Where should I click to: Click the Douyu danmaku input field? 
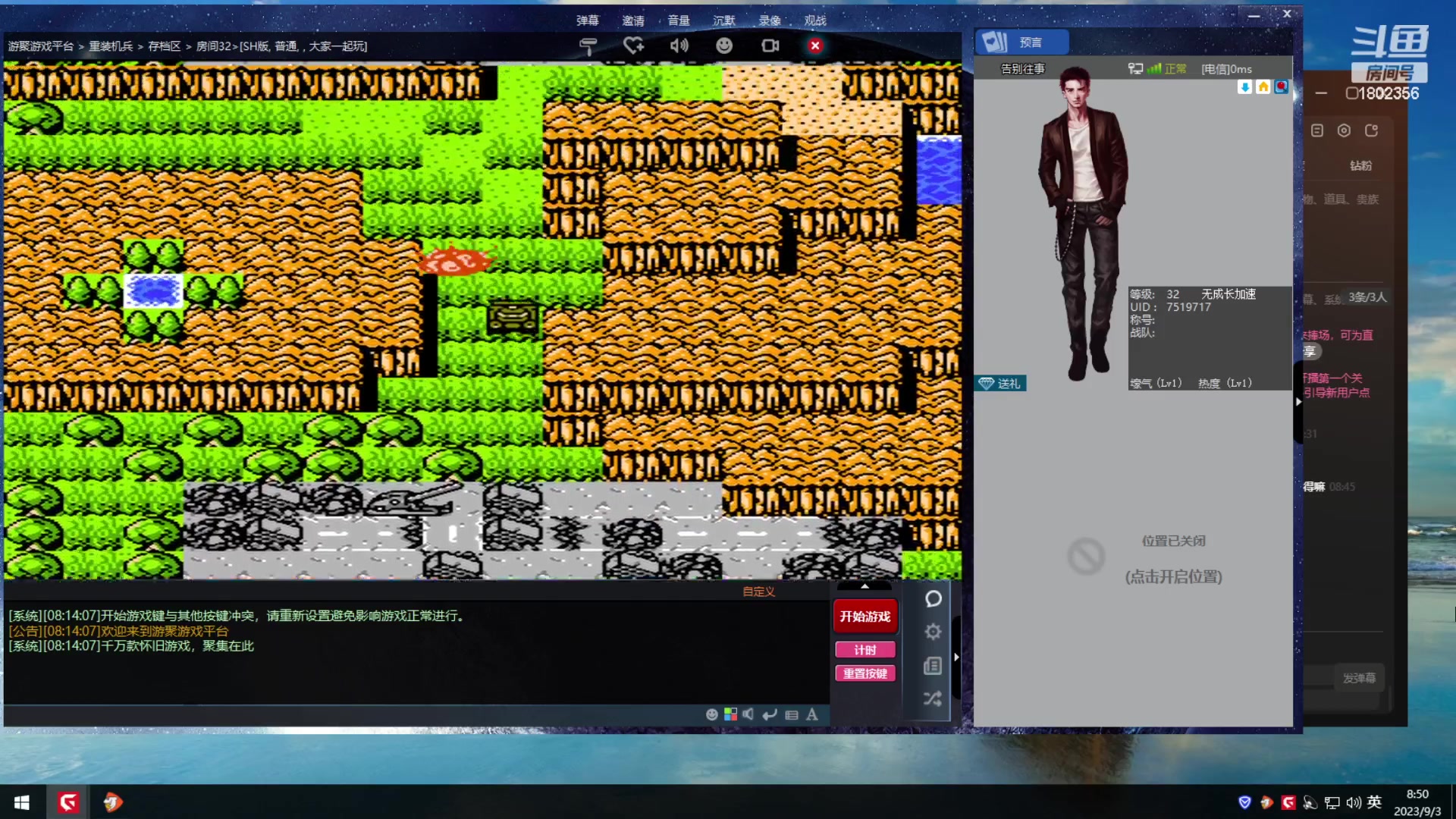pyautogui.click(x=1318, y=678)
